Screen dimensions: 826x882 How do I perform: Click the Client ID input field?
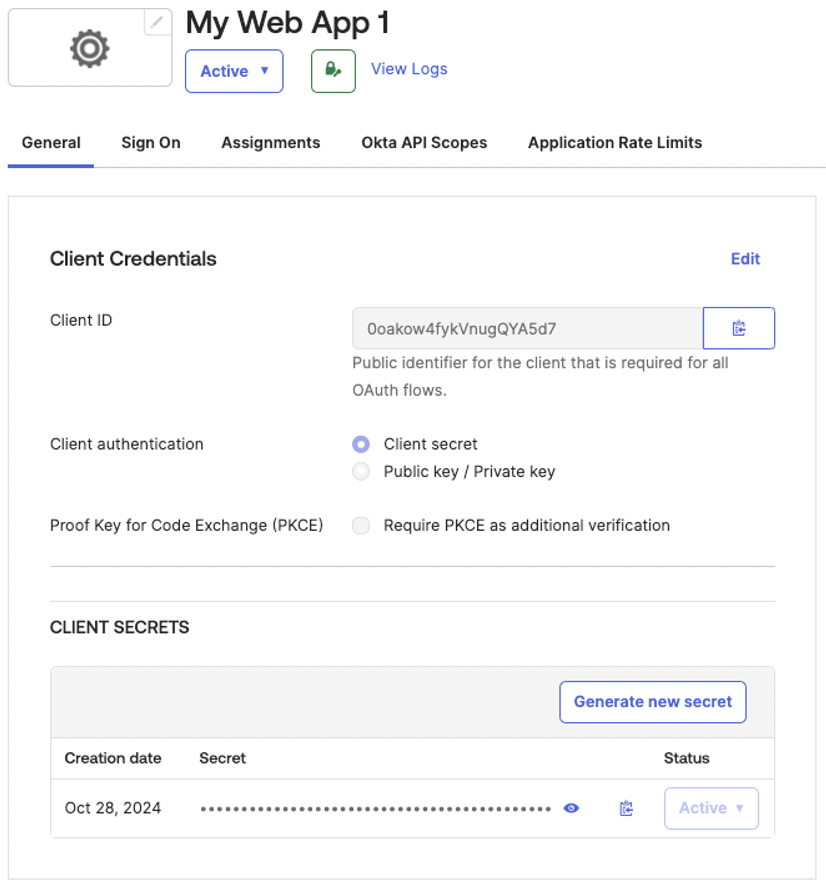click(x=528, y=328)
